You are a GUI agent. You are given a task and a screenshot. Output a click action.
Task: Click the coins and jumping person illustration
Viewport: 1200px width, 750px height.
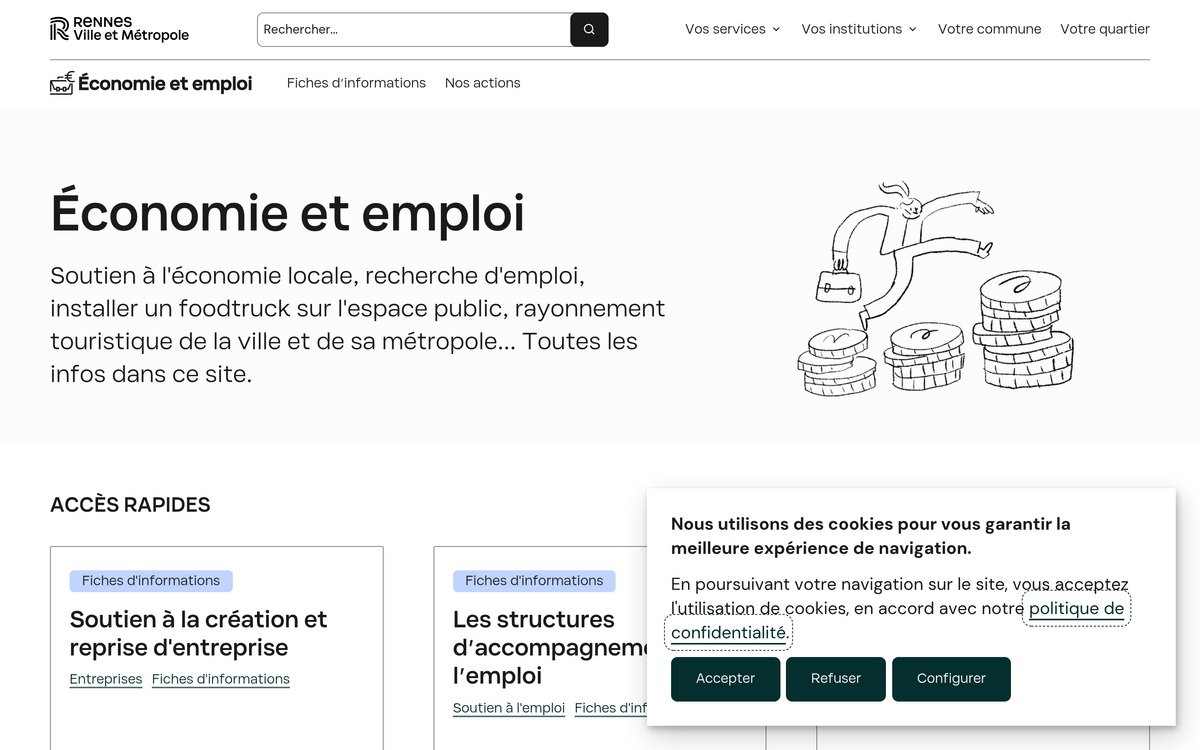tap(933, 290)
